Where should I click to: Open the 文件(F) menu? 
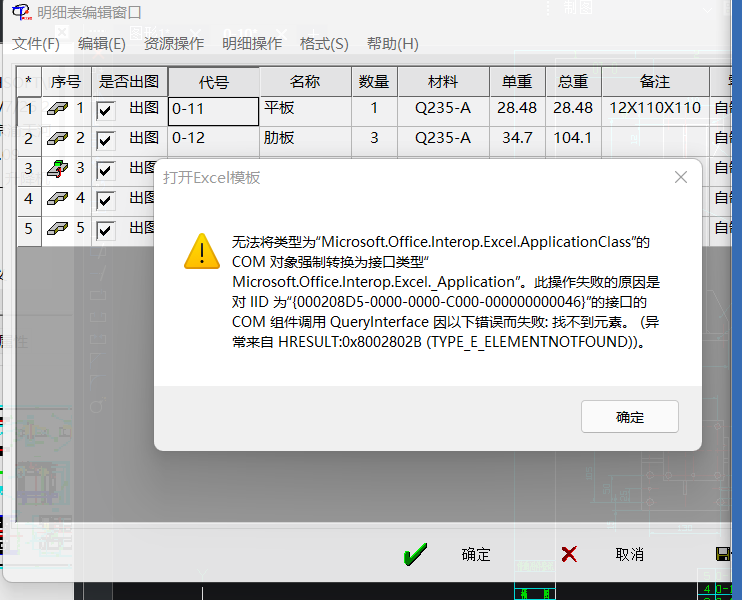point(36,44)
